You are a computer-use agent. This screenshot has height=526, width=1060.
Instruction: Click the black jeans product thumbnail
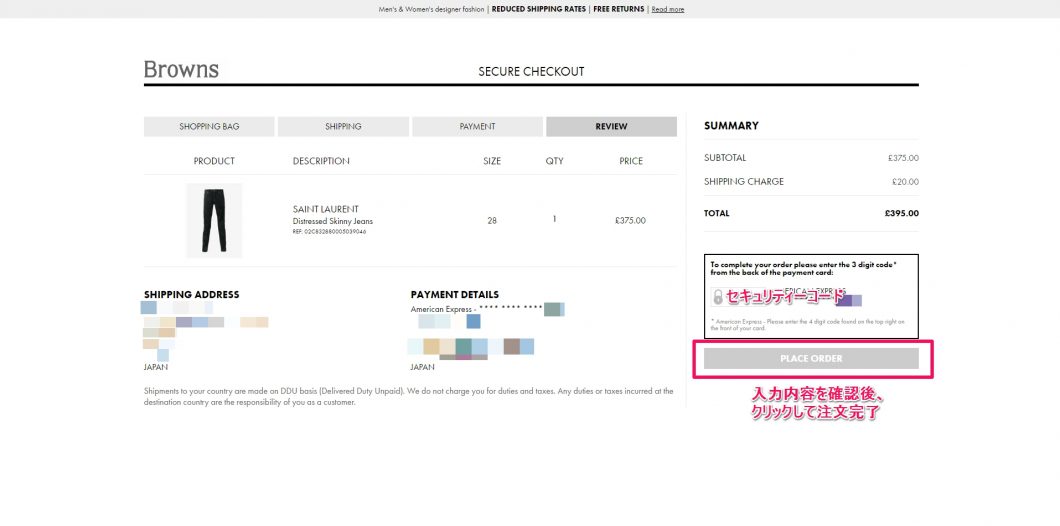point(214,220)
